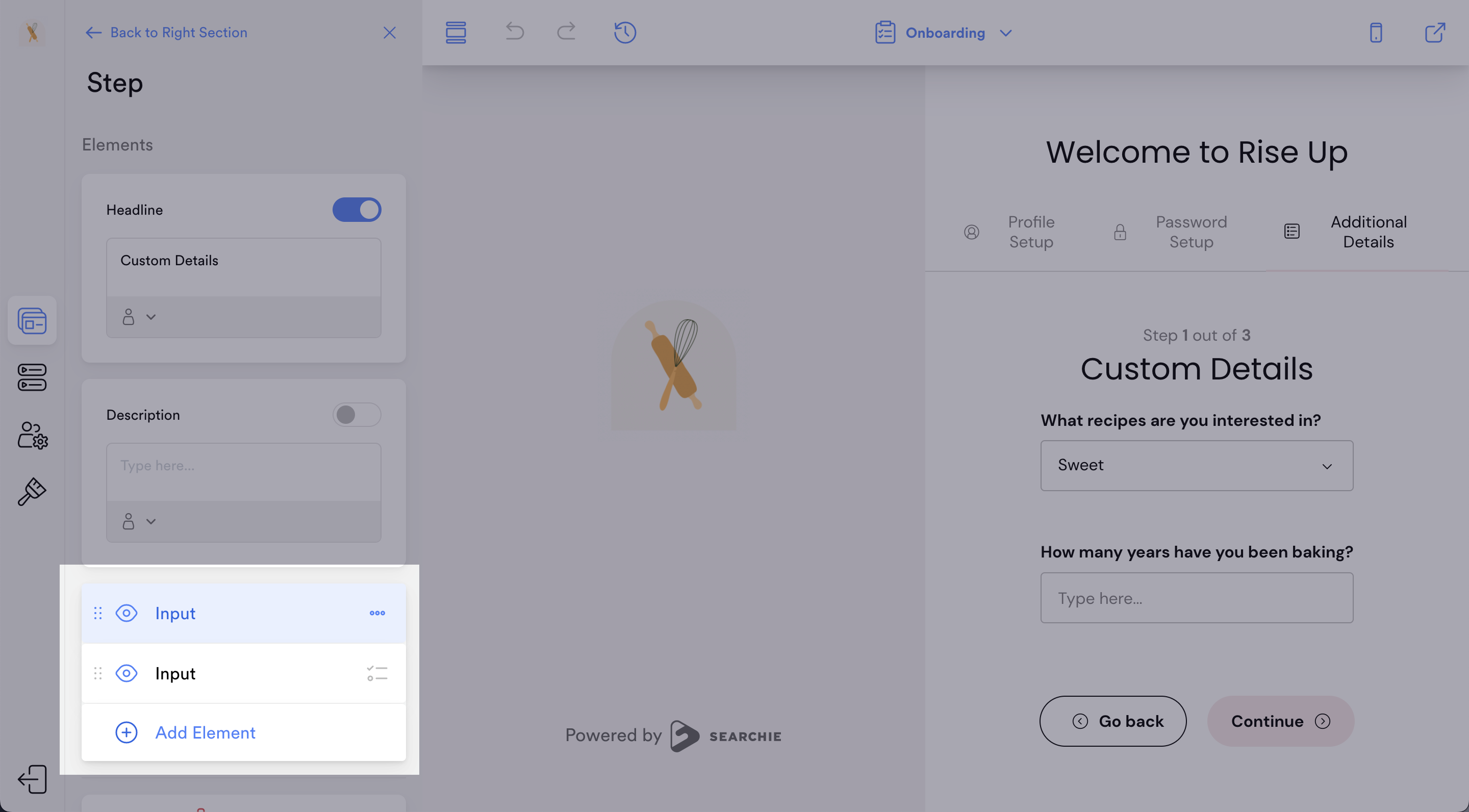The height and width of the screenshot is (812, 1469).
Task: Open preview in new window icon
Action: [1435, 33]
